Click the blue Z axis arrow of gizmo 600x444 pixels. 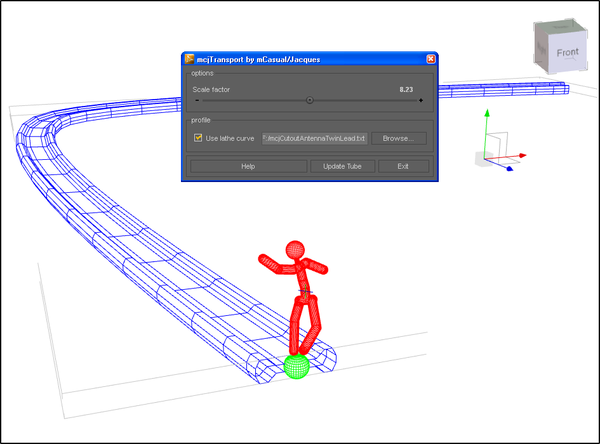tap(509, 168)
